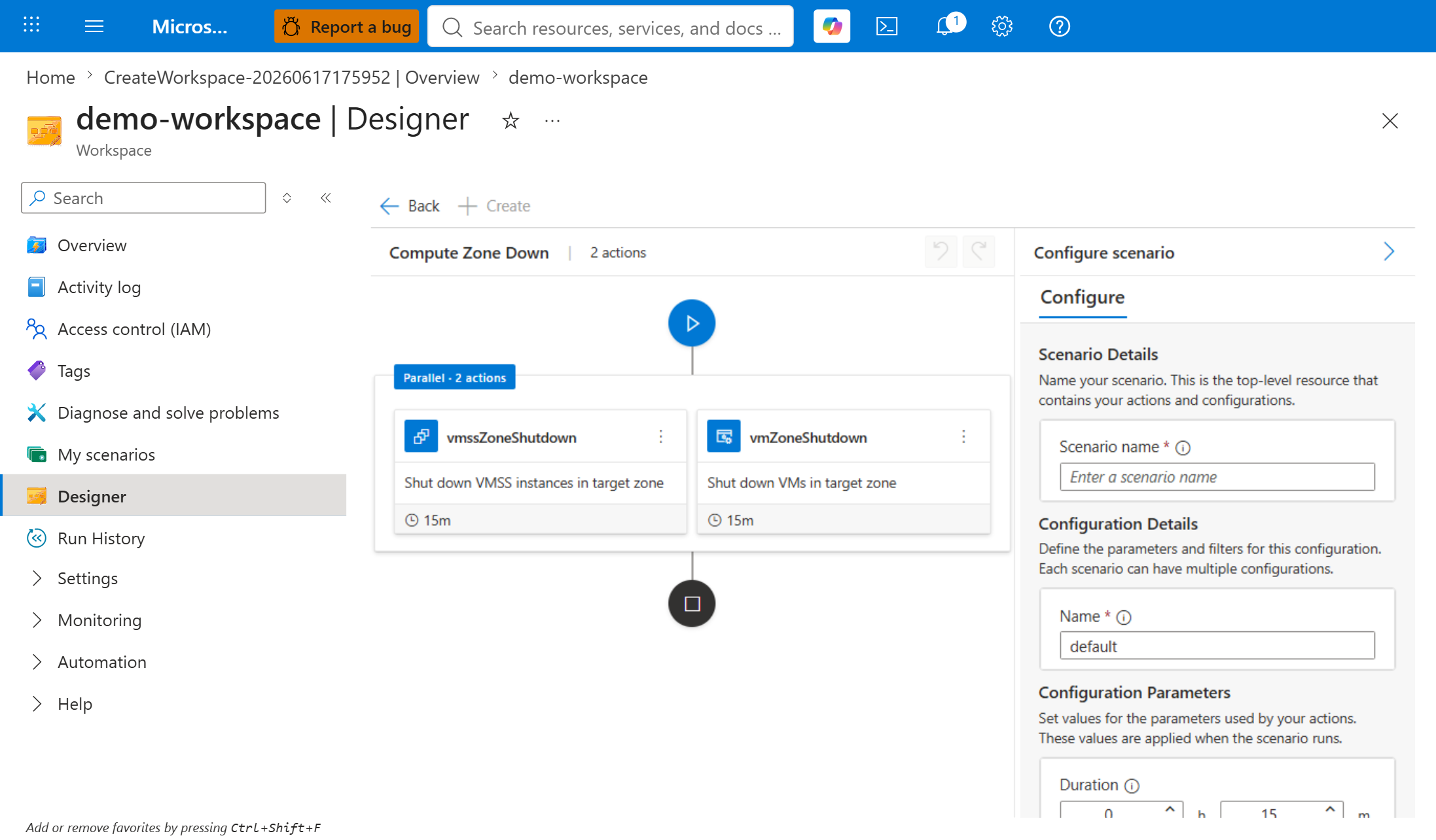
Task: Click the sidebar Search field
Action: [143, 198]
